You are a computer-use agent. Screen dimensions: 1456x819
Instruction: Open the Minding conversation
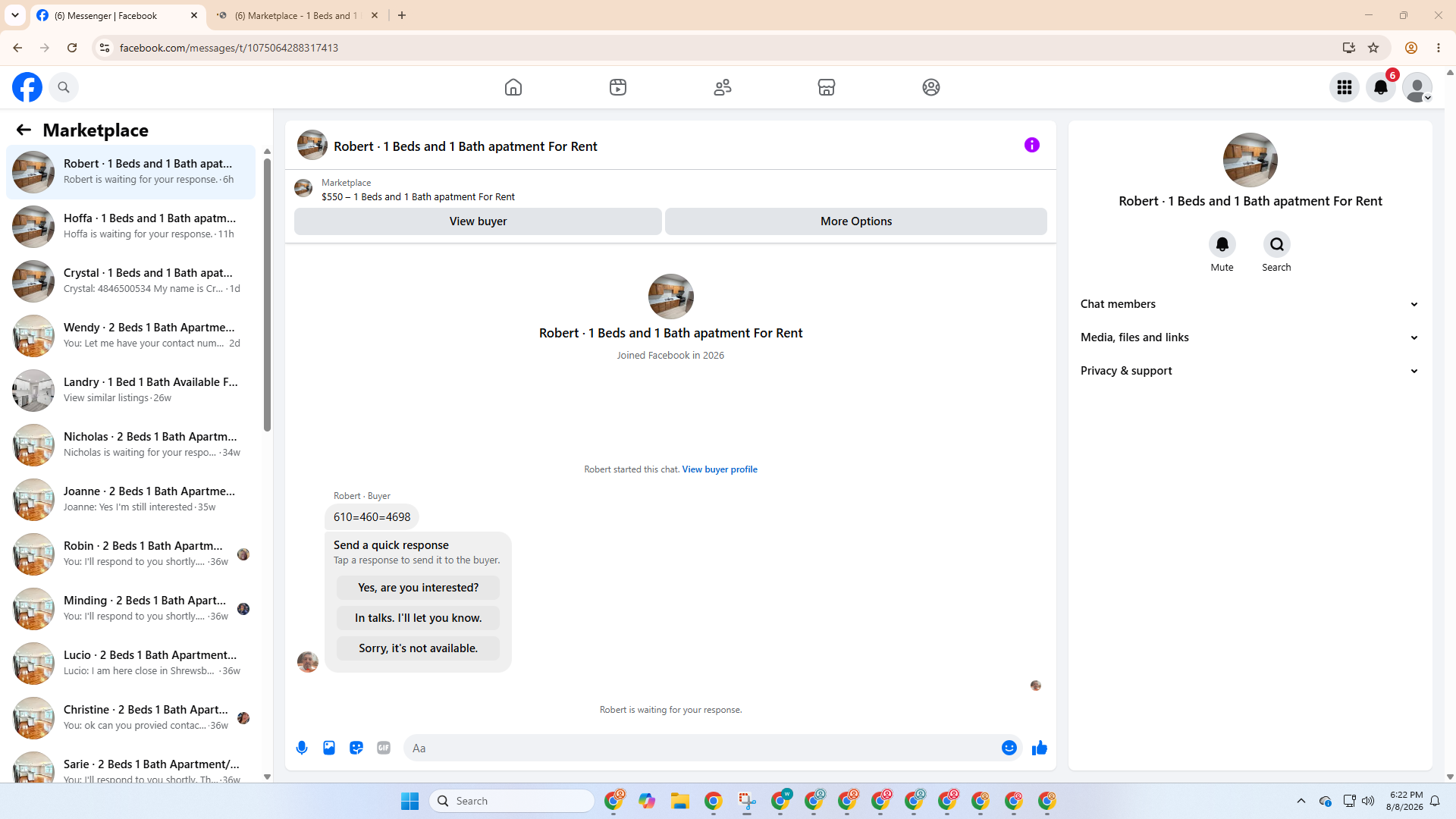click(x=131, y=609)
